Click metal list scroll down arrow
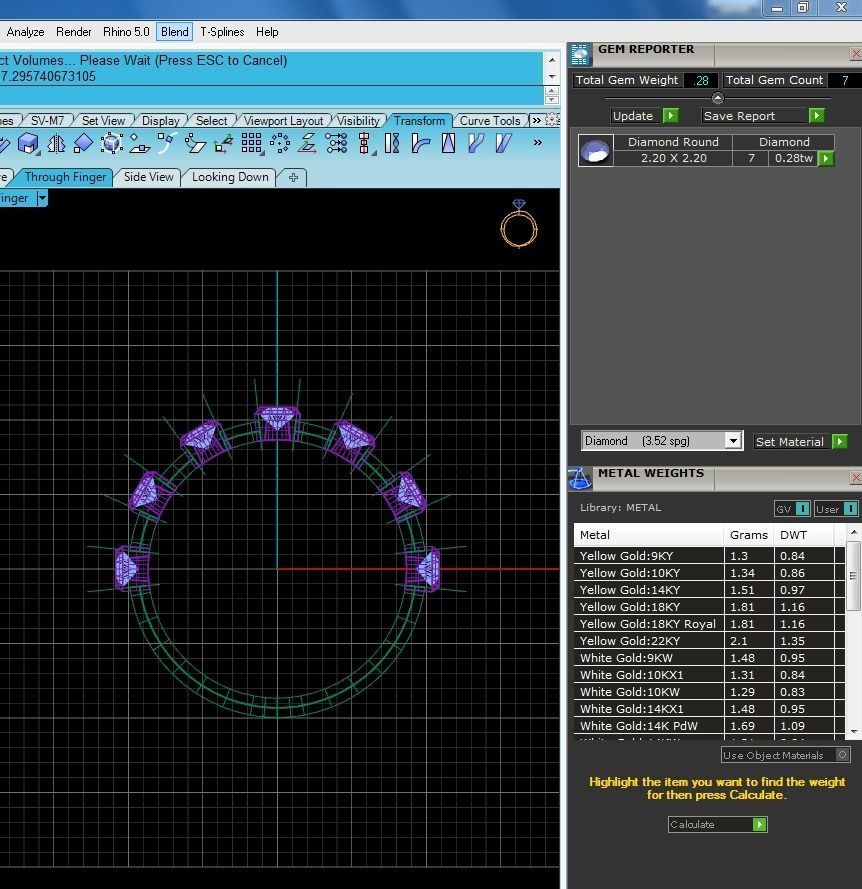The height and width of the screenshot is (889, 862). click(x=854, y=732)
